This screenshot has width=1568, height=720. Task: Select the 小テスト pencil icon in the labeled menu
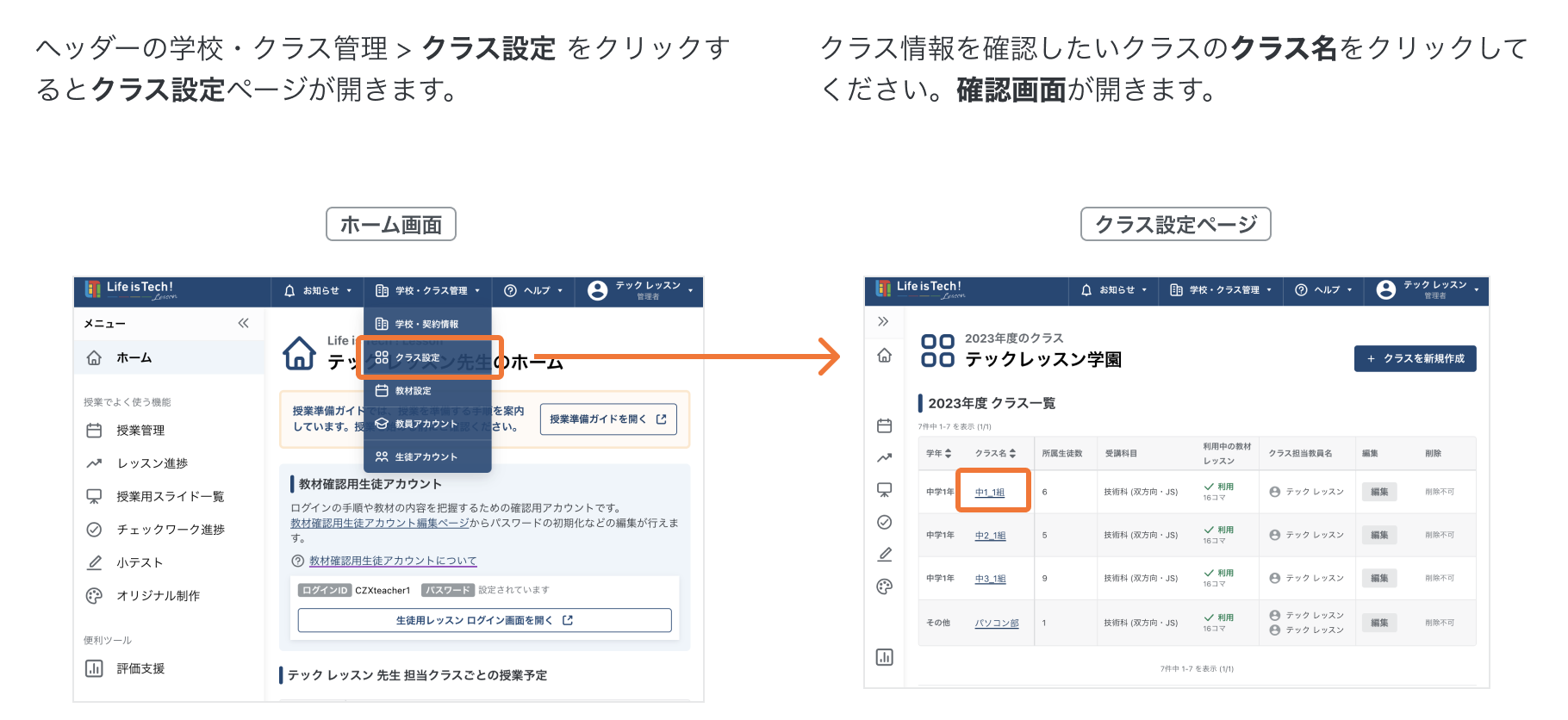(x=95, y=562)
